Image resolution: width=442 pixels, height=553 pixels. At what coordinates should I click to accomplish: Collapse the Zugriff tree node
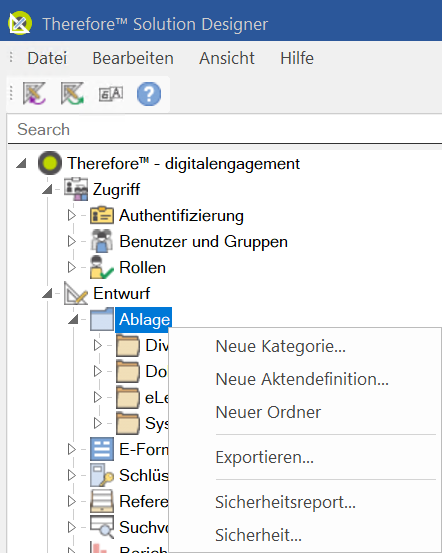47,189
